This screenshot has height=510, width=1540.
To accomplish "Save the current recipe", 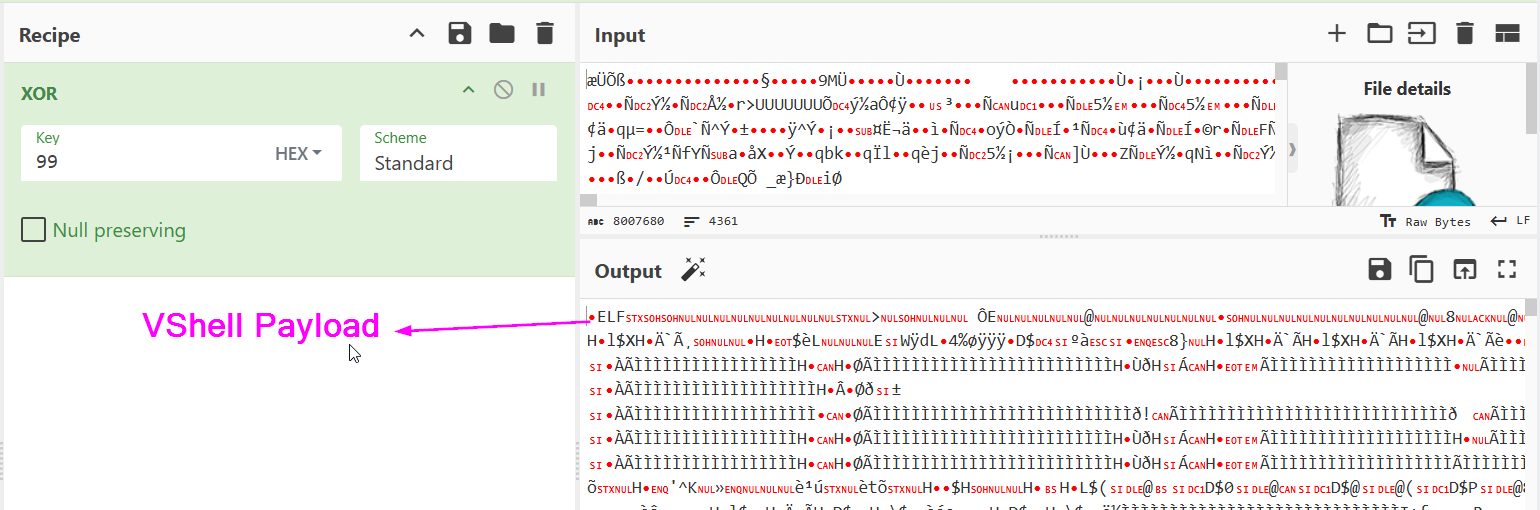I will tap(460, 34).
